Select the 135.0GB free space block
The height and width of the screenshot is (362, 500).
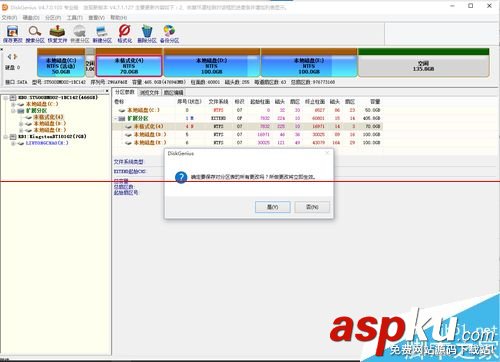(423, 63)
